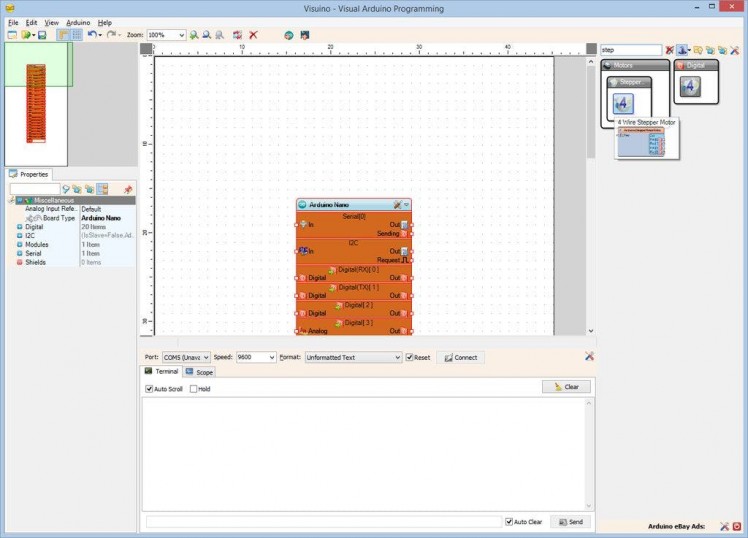Viewport: 748px width, 538px height.
Task: Switch to the Scope tab
Action: pyautogui.click(x=199, y=372)
